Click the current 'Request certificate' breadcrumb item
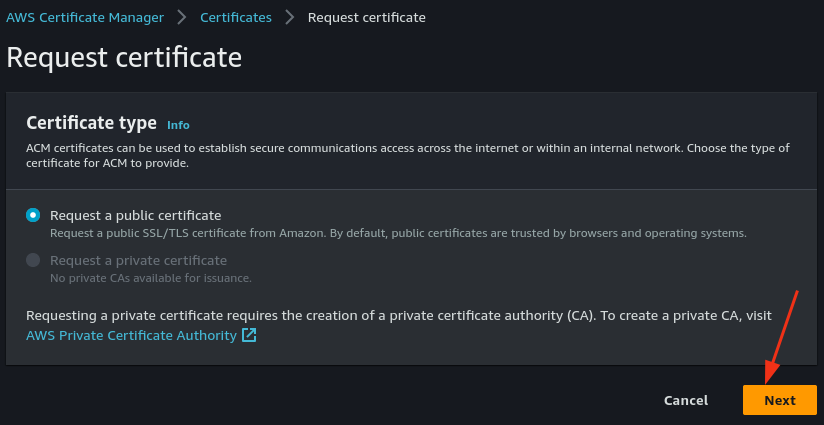This screenshot has width=824, height=425. click(x=366, y=17)
